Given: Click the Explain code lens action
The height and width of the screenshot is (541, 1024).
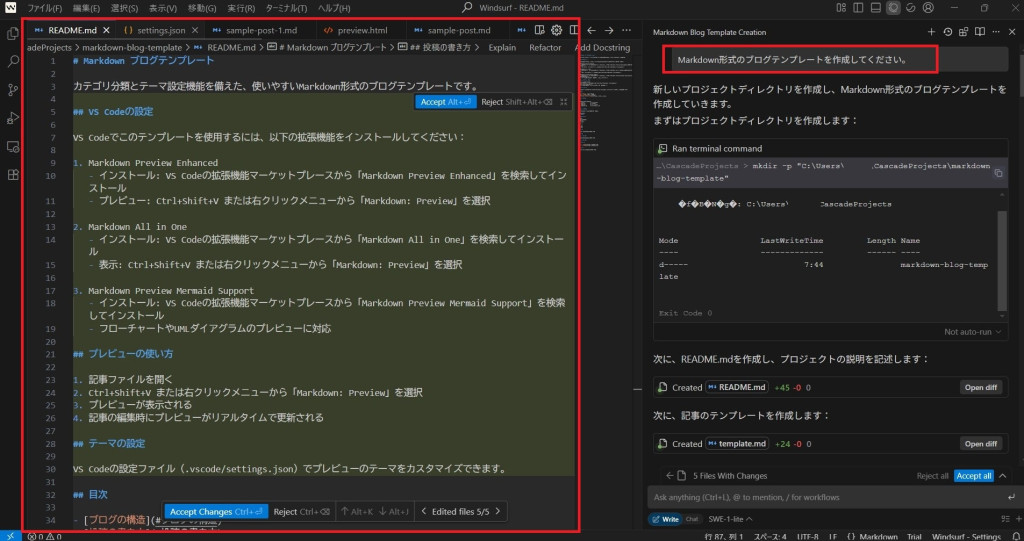Looking at the screenshot, I should pyautogui.click(x=502, y=48).
